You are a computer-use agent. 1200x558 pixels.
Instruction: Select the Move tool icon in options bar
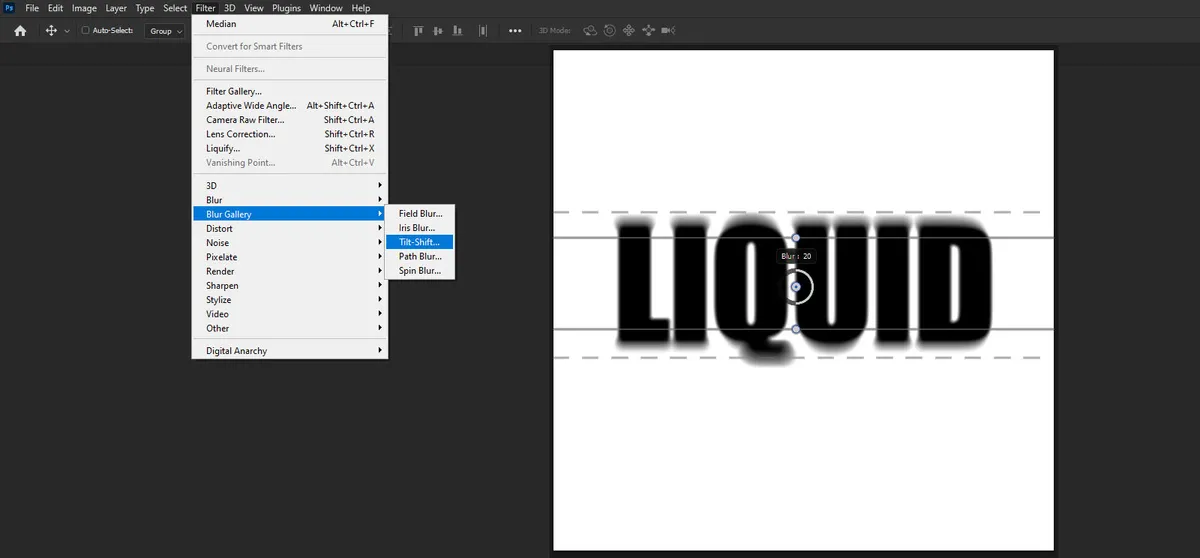[51, 31]
